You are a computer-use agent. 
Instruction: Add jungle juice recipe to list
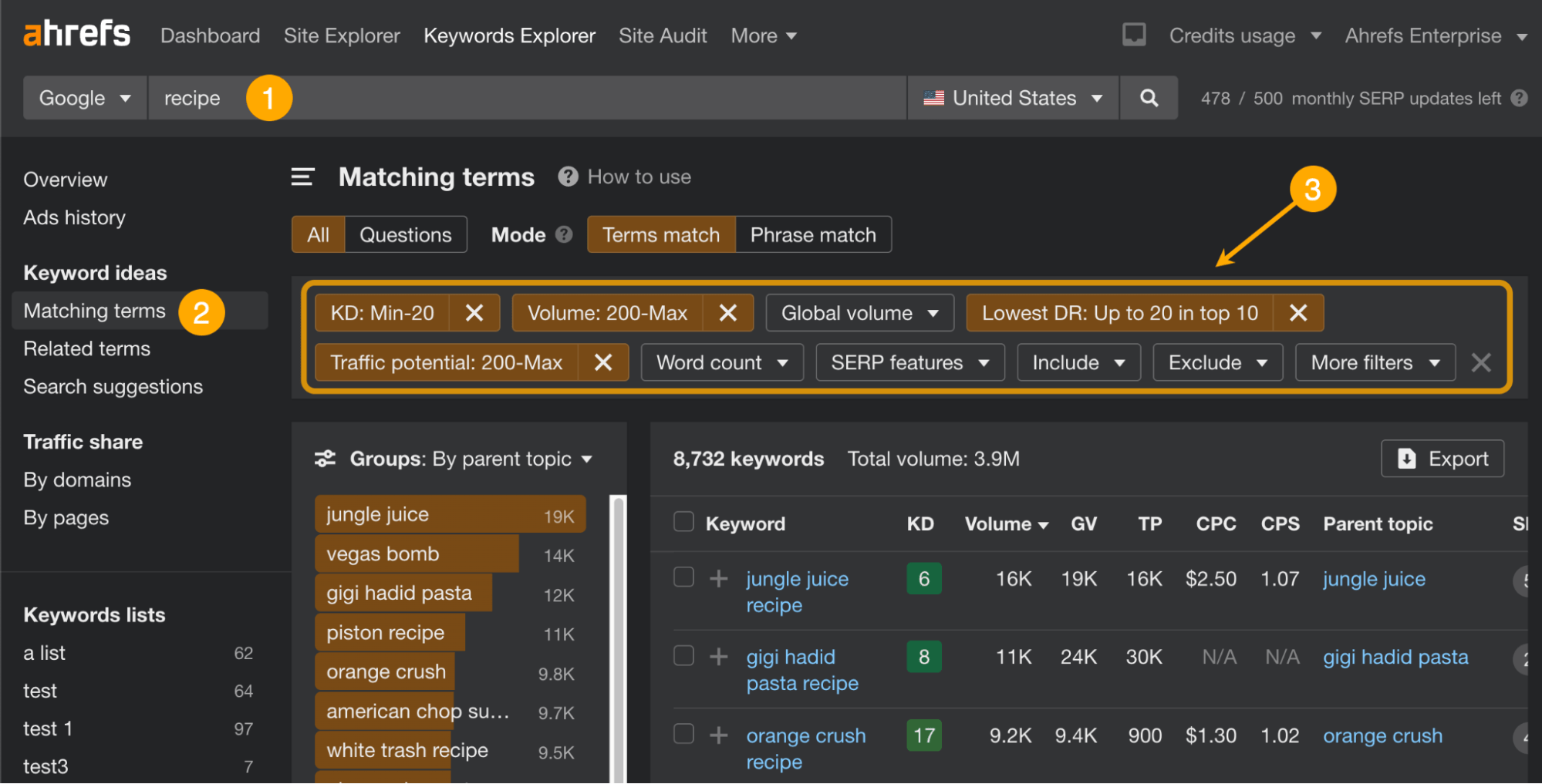click(x=718, y=579)
